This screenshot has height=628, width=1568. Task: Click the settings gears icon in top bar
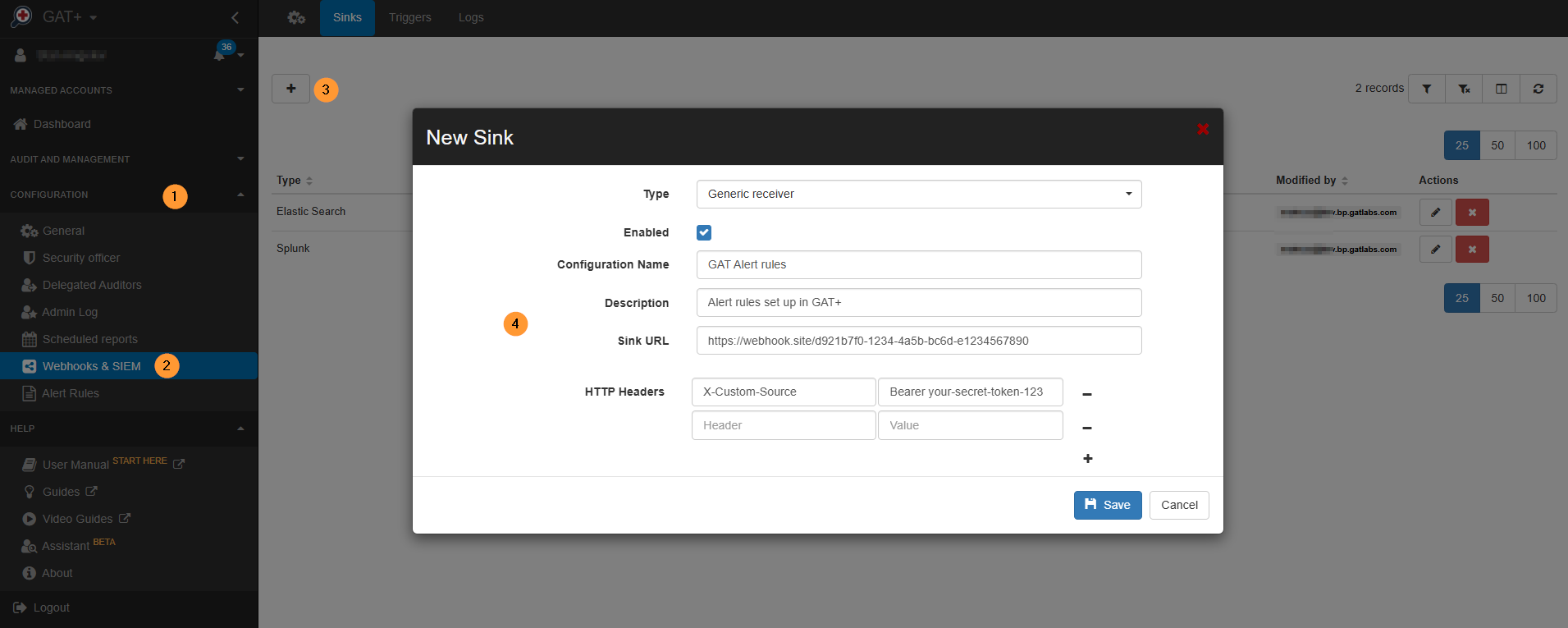coord(296,17)
